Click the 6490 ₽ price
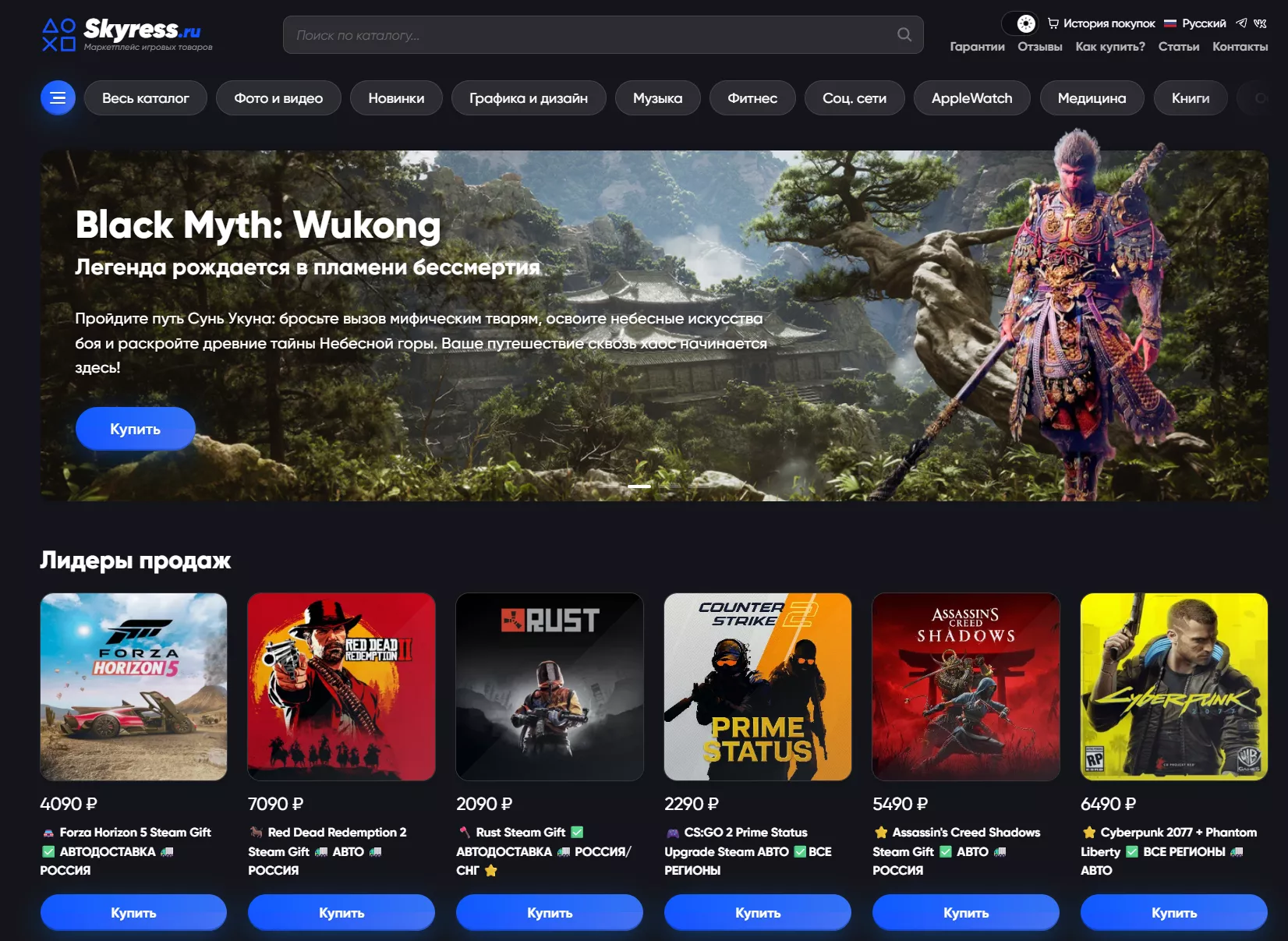This screenshot has height=941, width=1288. [x=1109, y=804]
